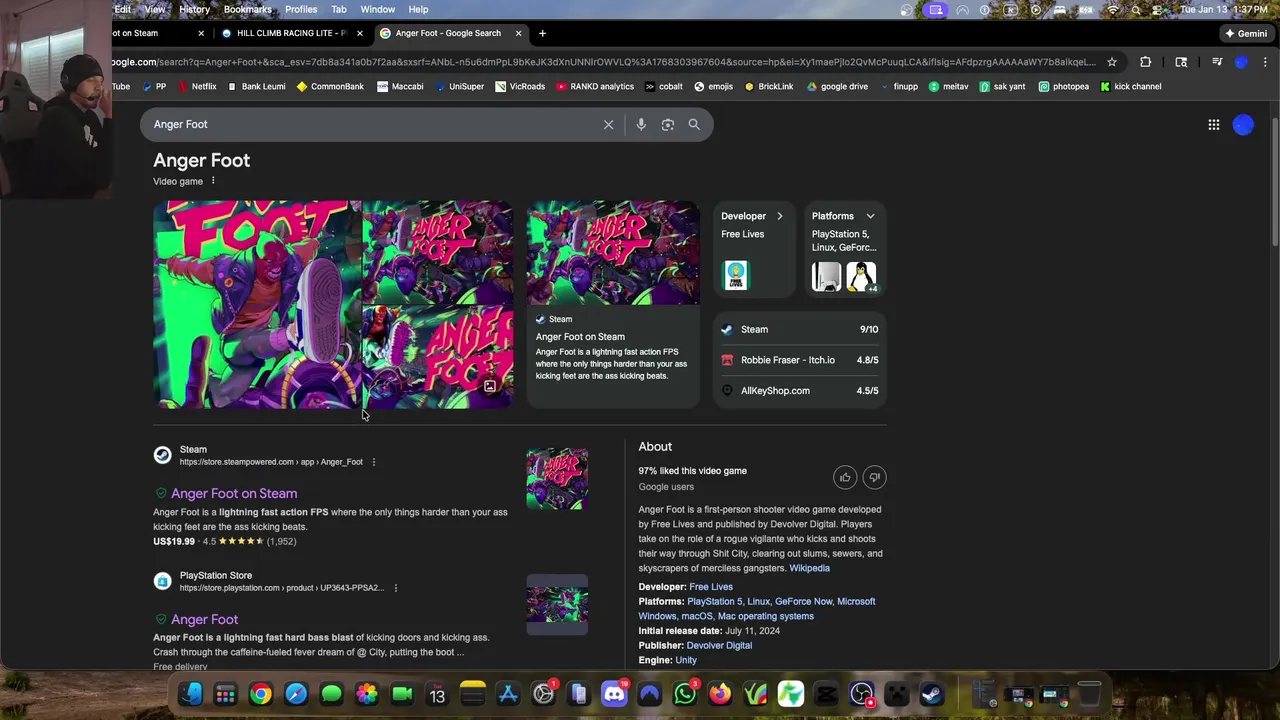Viewport: 1280px width, 720px height.
Task: Open the History menu
Action: pos(194,9)
